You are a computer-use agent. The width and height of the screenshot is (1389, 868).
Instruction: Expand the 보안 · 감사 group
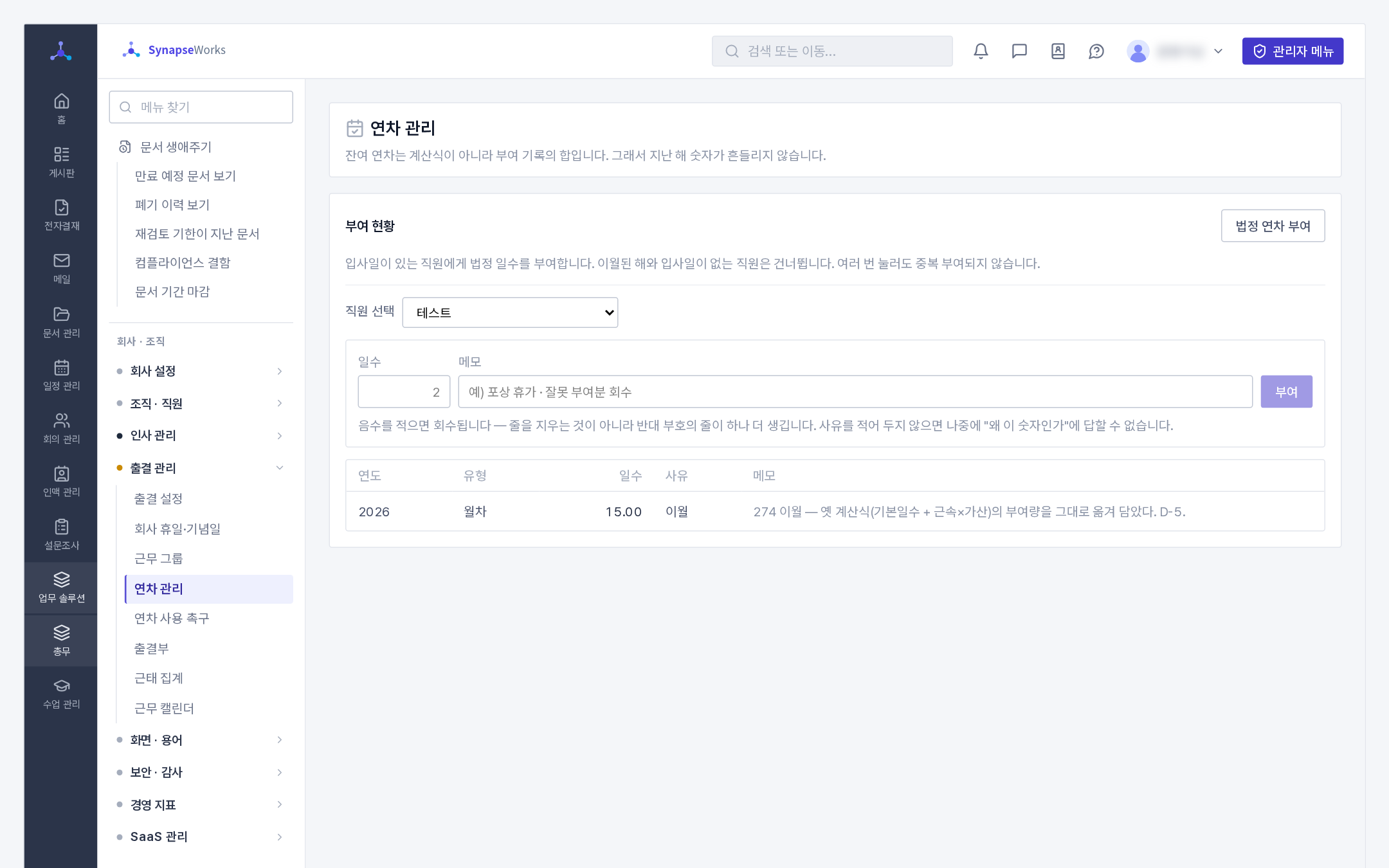(201, 772)
